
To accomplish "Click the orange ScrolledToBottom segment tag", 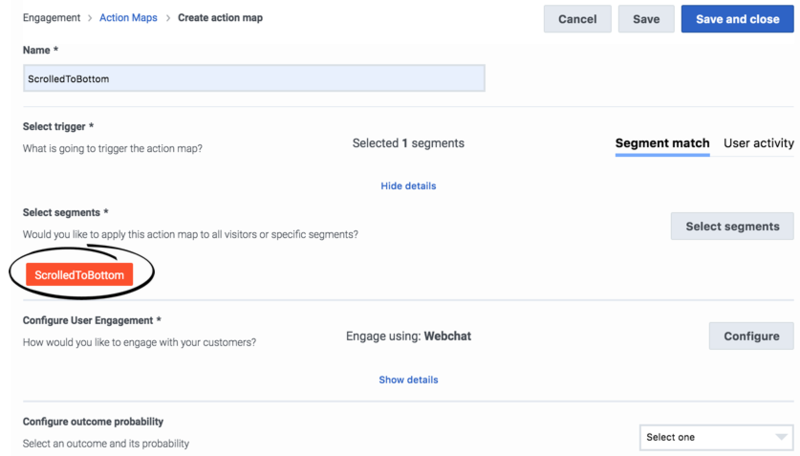I will (x=80, y=275).
